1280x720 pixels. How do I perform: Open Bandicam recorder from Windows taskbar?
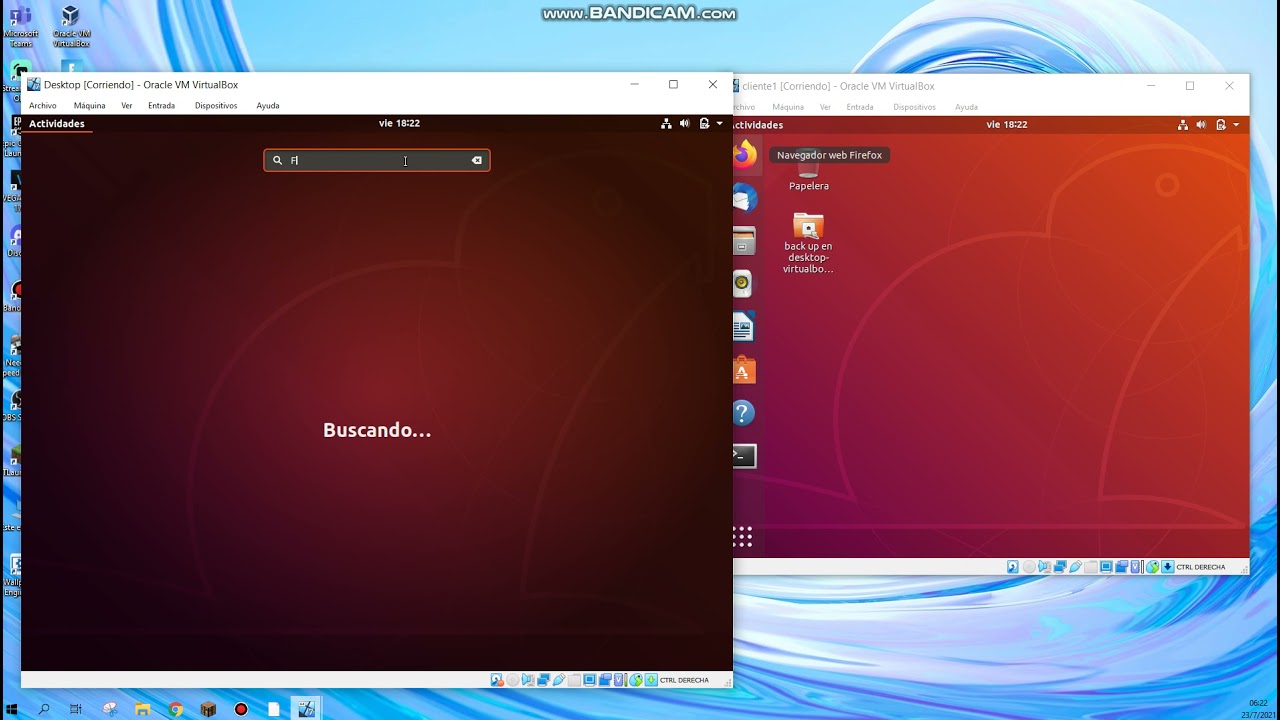click(241, 709)
